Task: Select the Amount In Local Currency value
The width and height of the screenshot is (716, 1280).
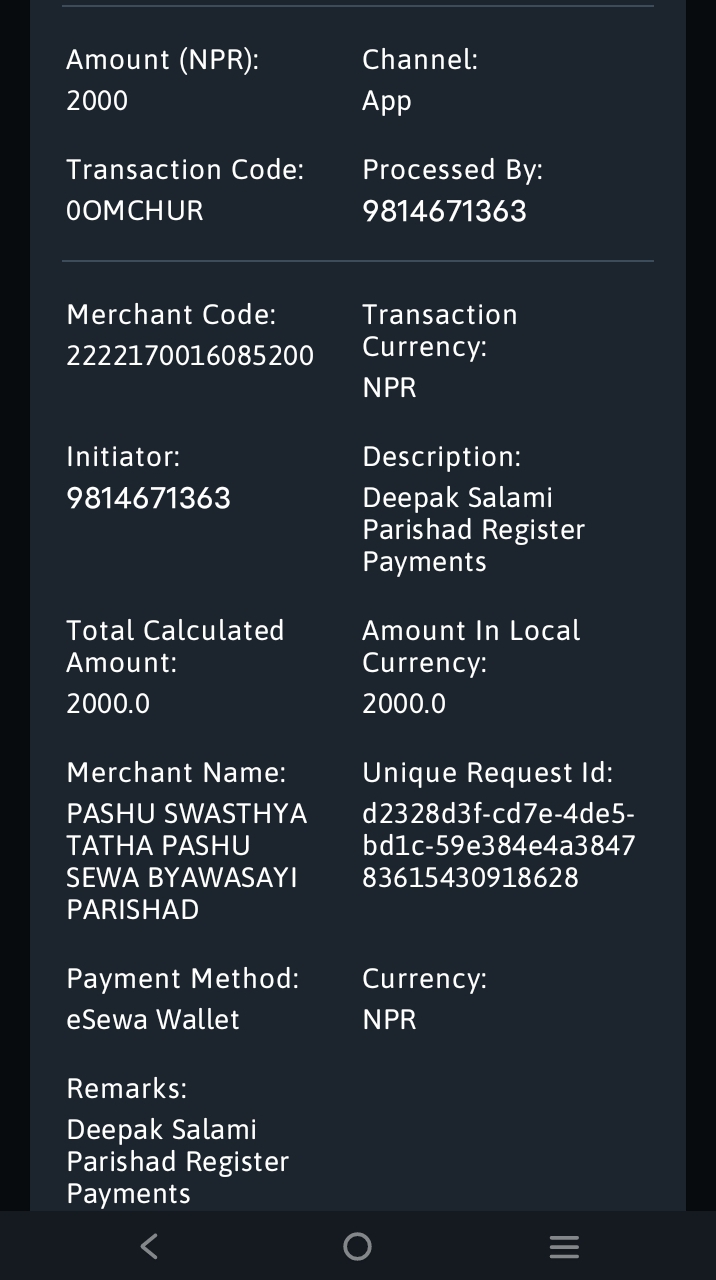Action: (x=404, y=704)
